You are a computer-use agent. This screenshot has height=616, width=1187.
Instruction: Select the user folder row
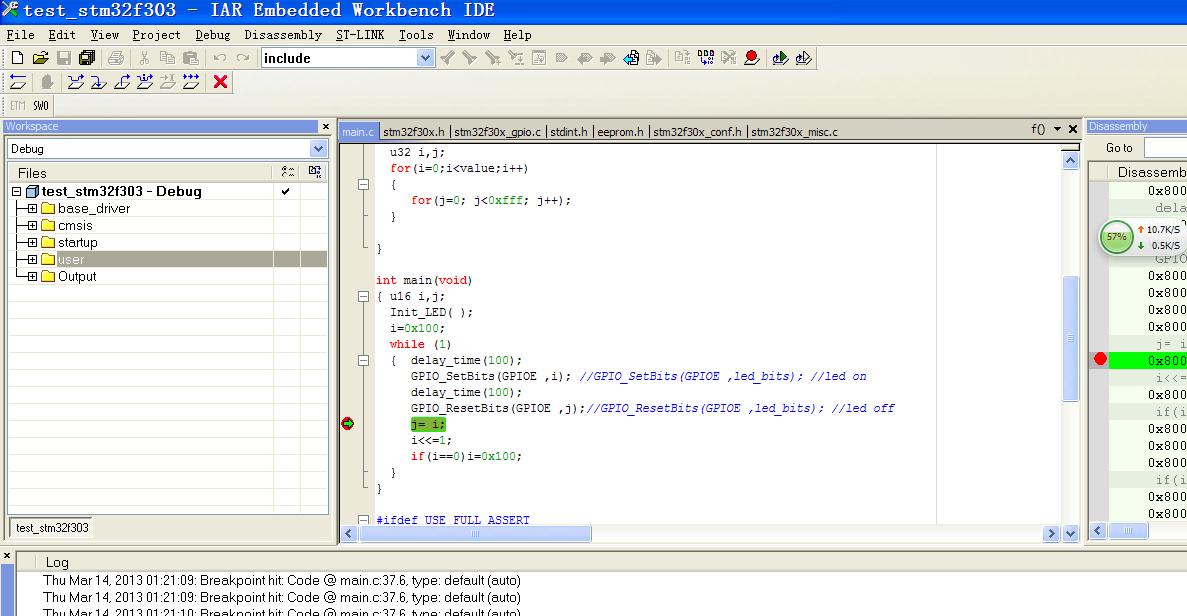coord(168,260)
